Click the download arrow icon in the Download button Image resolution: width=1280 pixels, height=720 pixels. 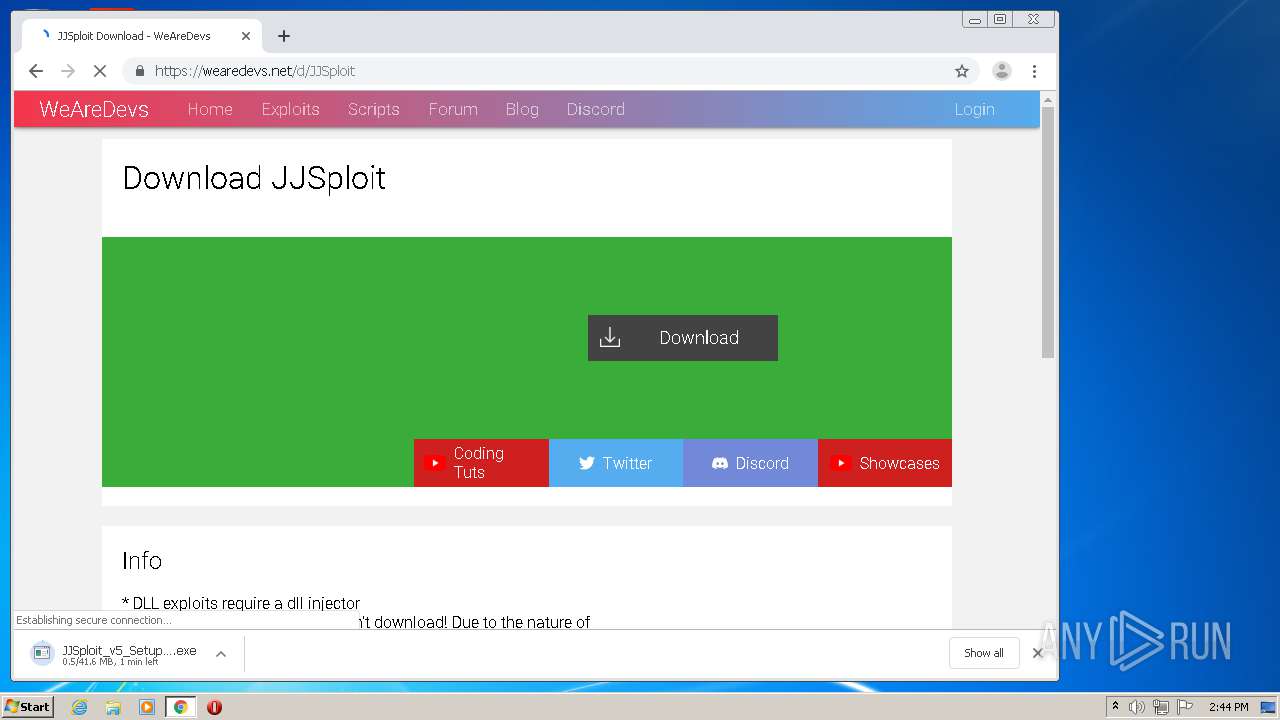coord(610,338)
